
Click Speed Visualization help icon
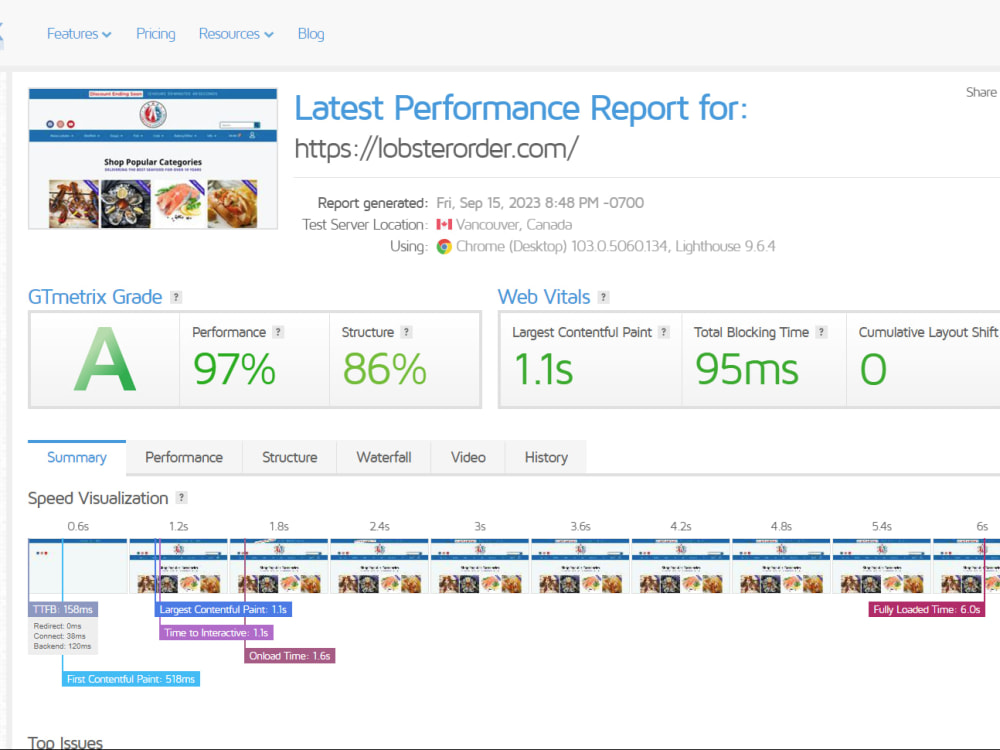click(x=181, y=498)
